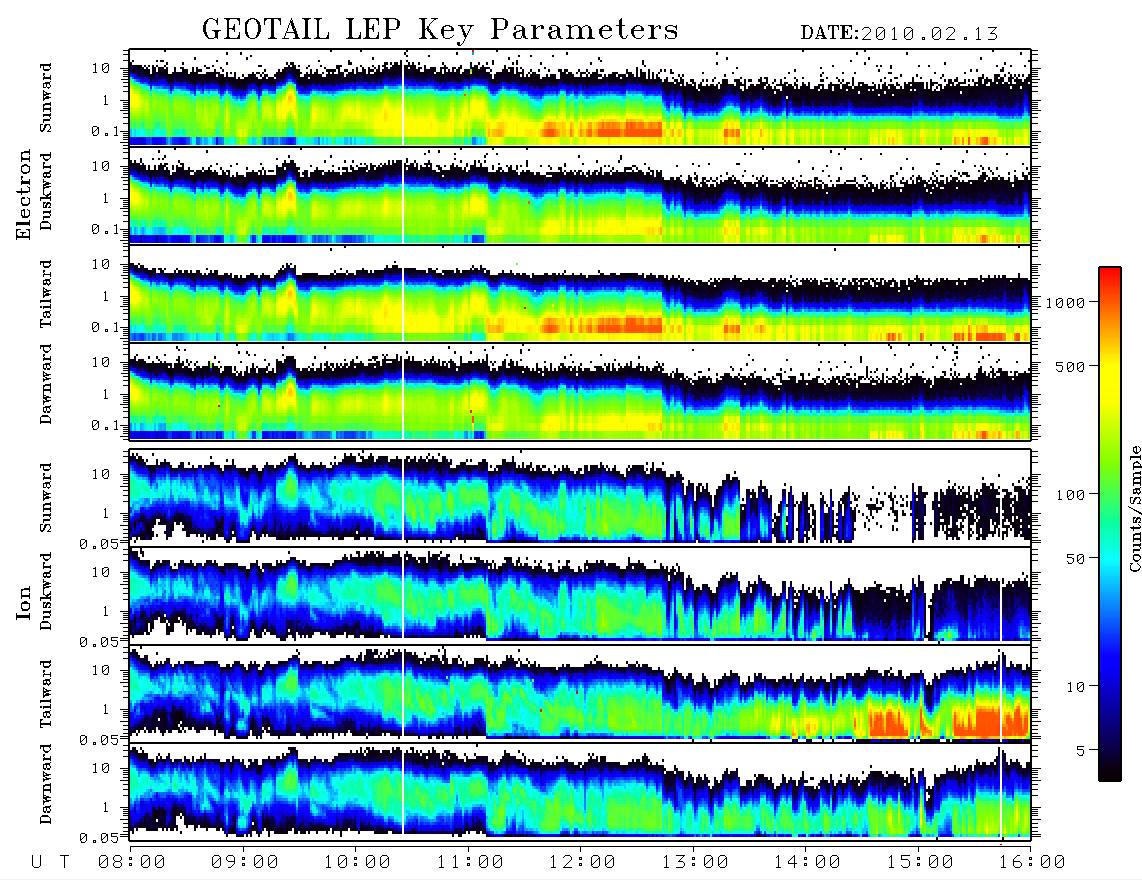Image resolution: width=1142 pixels, height=880 pixels.
Task: Open the Electron Sunward spectrogram panel
Action: (580, 98)
